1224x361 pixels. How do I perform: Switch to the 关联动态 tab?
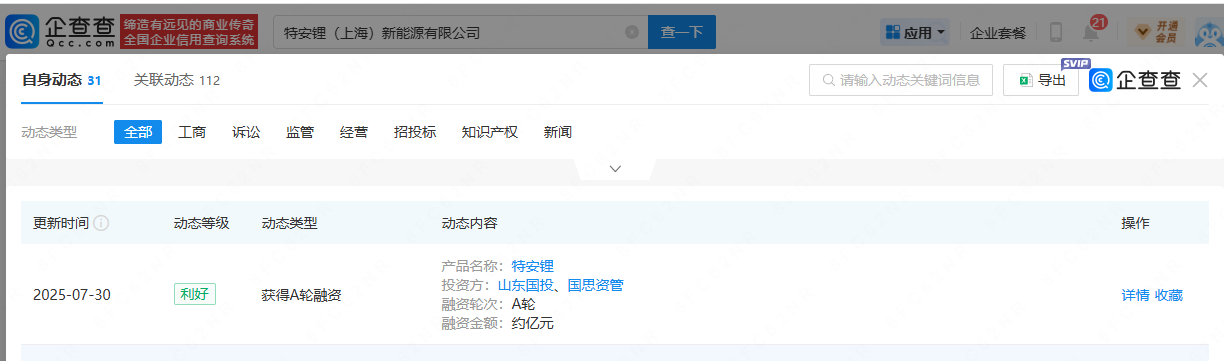coord(177,80)
